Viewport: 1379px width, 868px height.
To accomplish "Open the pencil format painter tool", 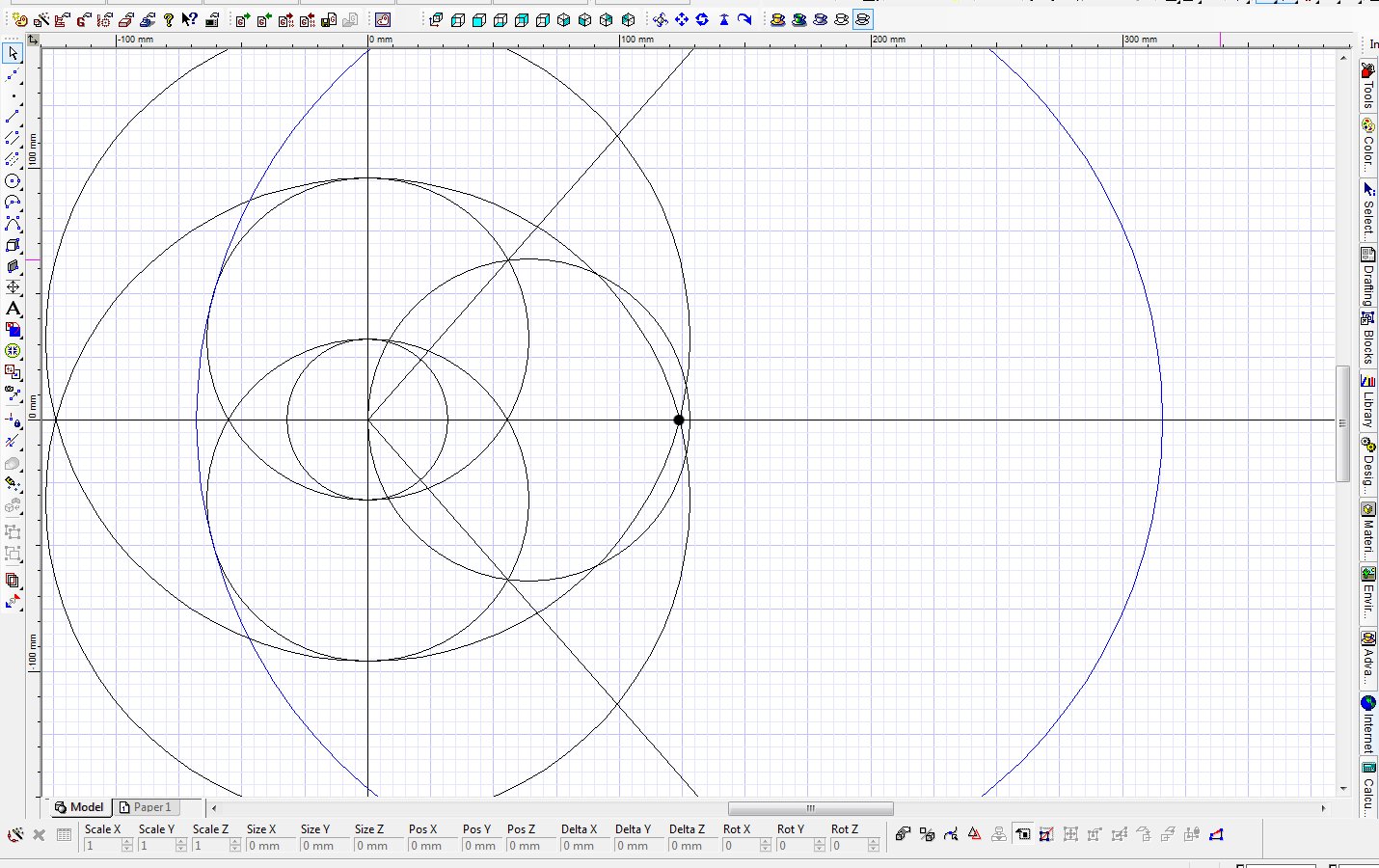I will coord(13,484).
